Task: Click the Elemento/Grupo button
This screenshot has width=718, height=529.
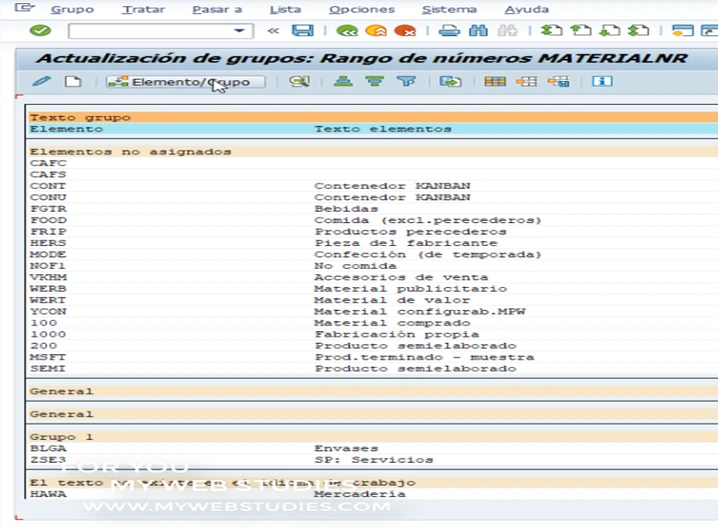Action: point(185,82)
